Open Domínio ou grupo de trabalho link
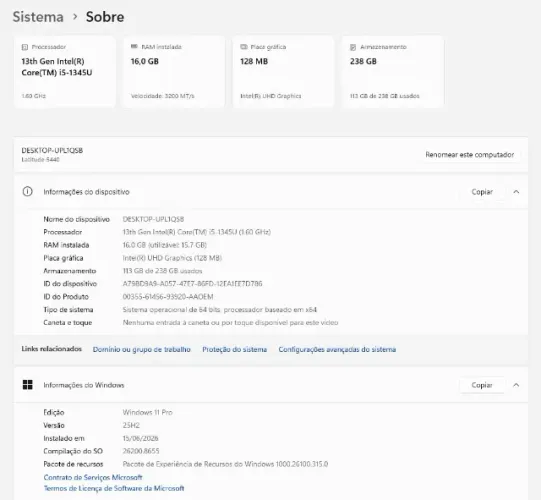The height and width of the screenshot is (500, 541). tap(141, 349)
